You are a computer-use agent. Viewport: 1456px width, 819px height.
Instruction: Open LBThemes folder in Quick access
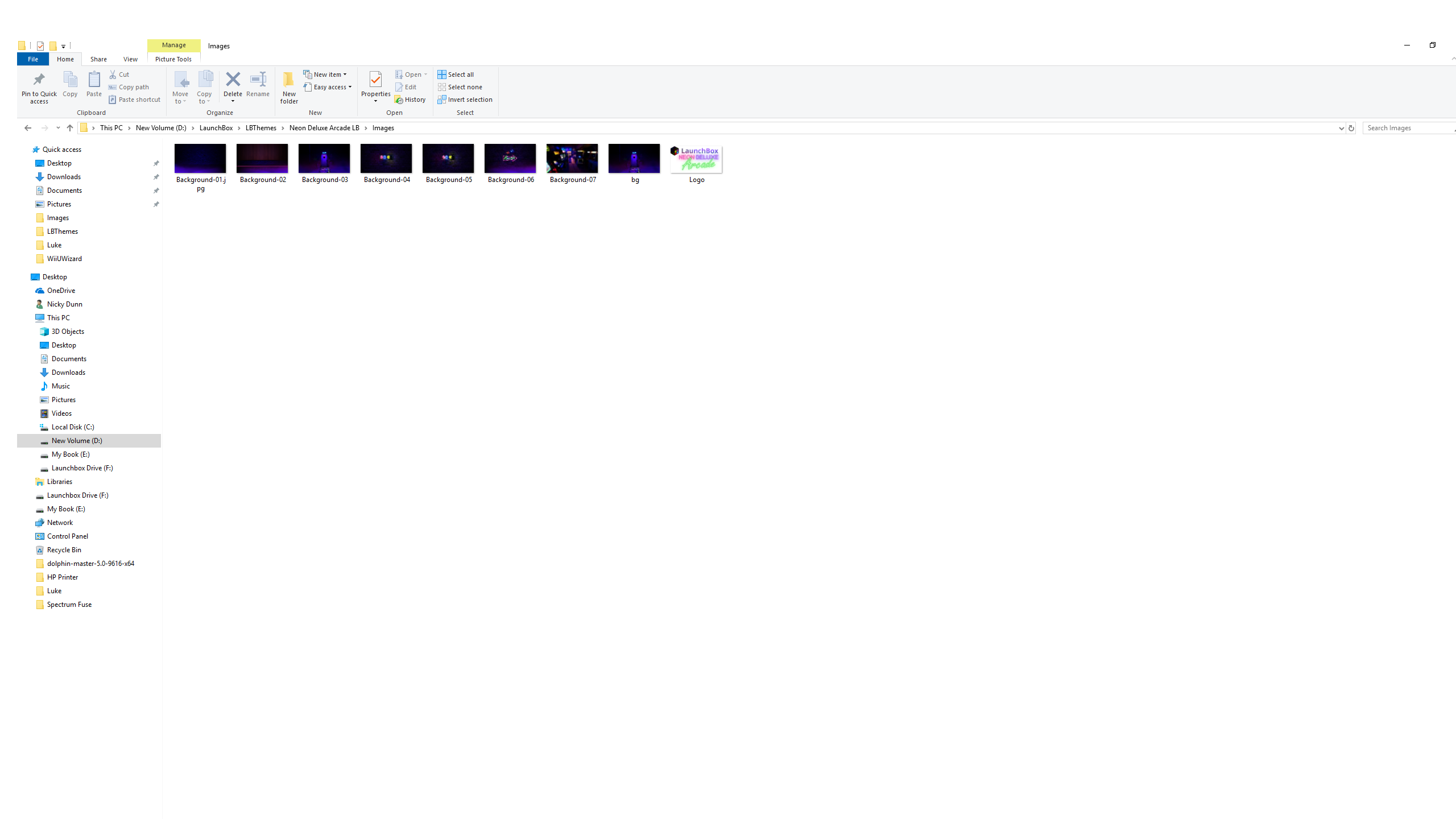coord(63,231)
